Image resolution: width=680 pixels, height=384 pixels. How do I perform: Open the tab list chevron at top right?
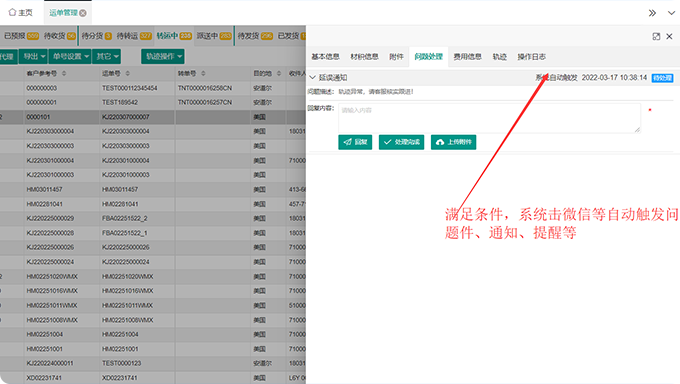click(671, 13)
